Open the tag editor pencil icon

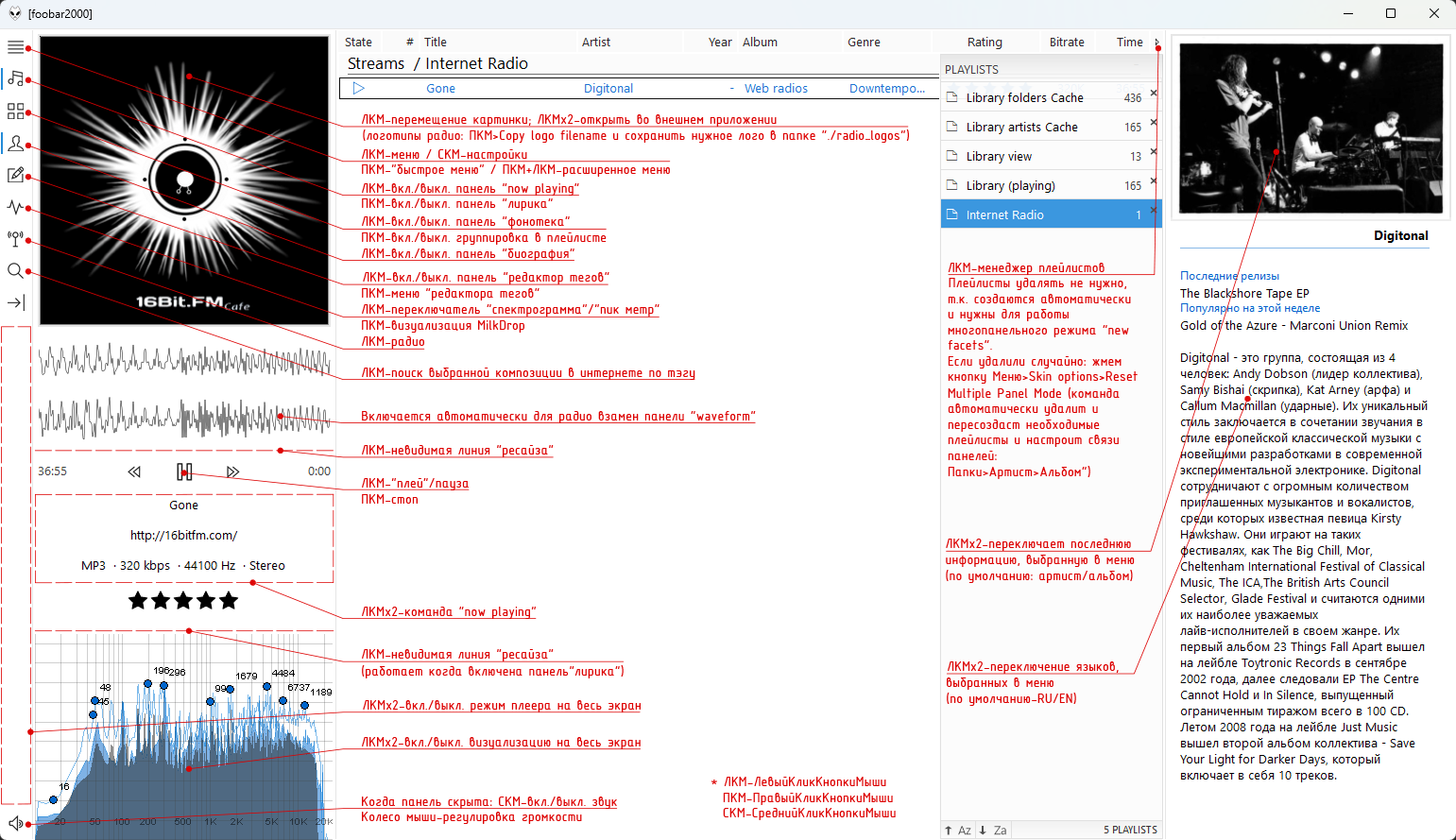point(15,175)
